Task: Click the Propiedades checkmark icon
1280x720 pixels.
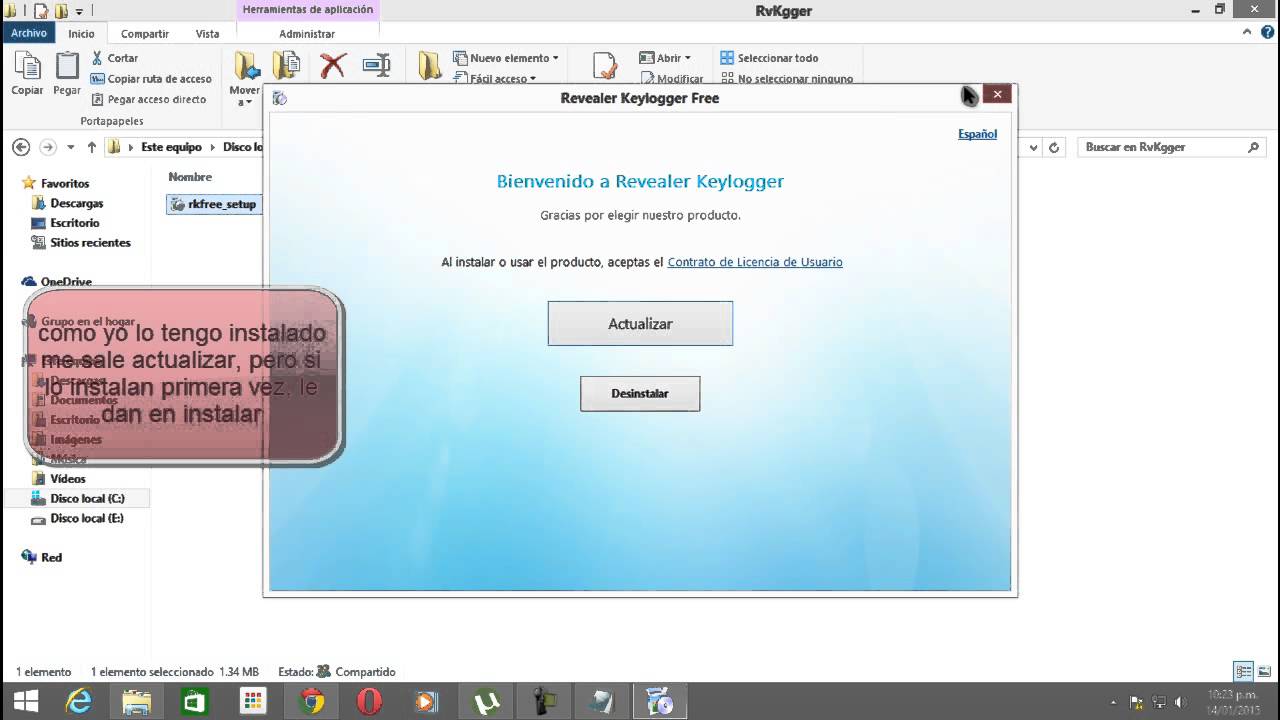Action: (605, 66)
